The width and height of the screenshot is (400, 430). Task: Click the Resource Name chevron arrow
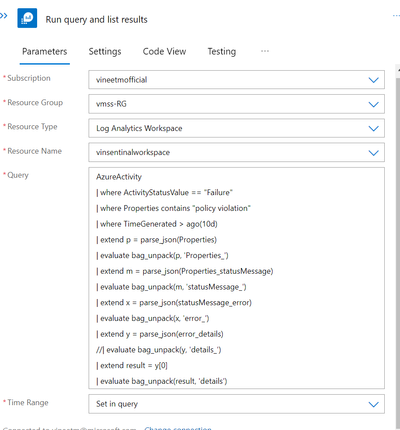point(373,153)
